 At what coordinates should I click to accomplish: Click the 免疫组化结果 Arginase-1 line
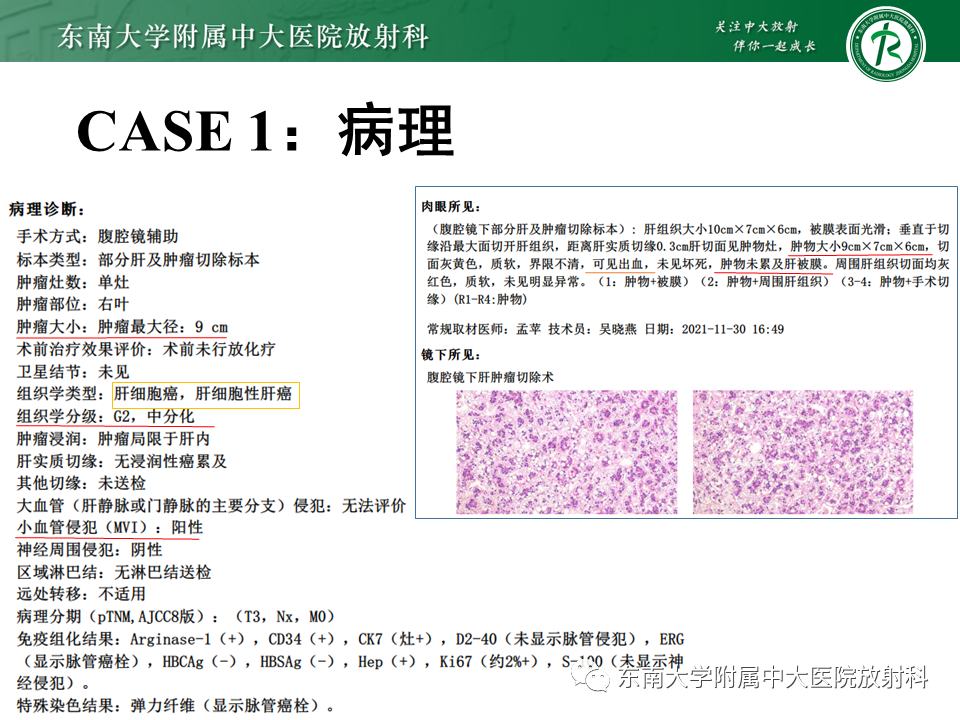tap(350, 639)
